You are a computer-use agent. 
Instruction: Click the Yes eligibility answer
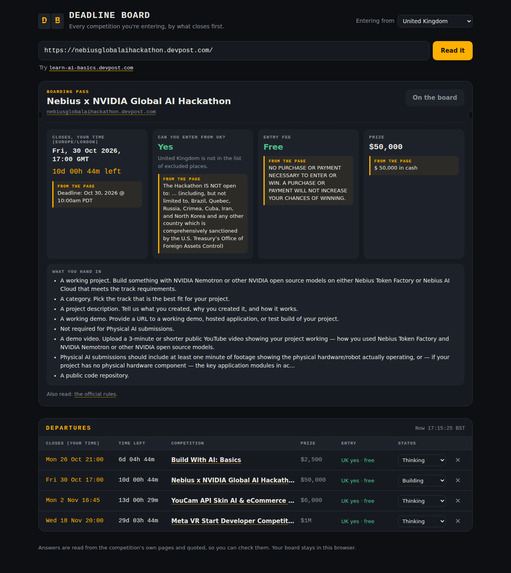click(x=165, y=147)
